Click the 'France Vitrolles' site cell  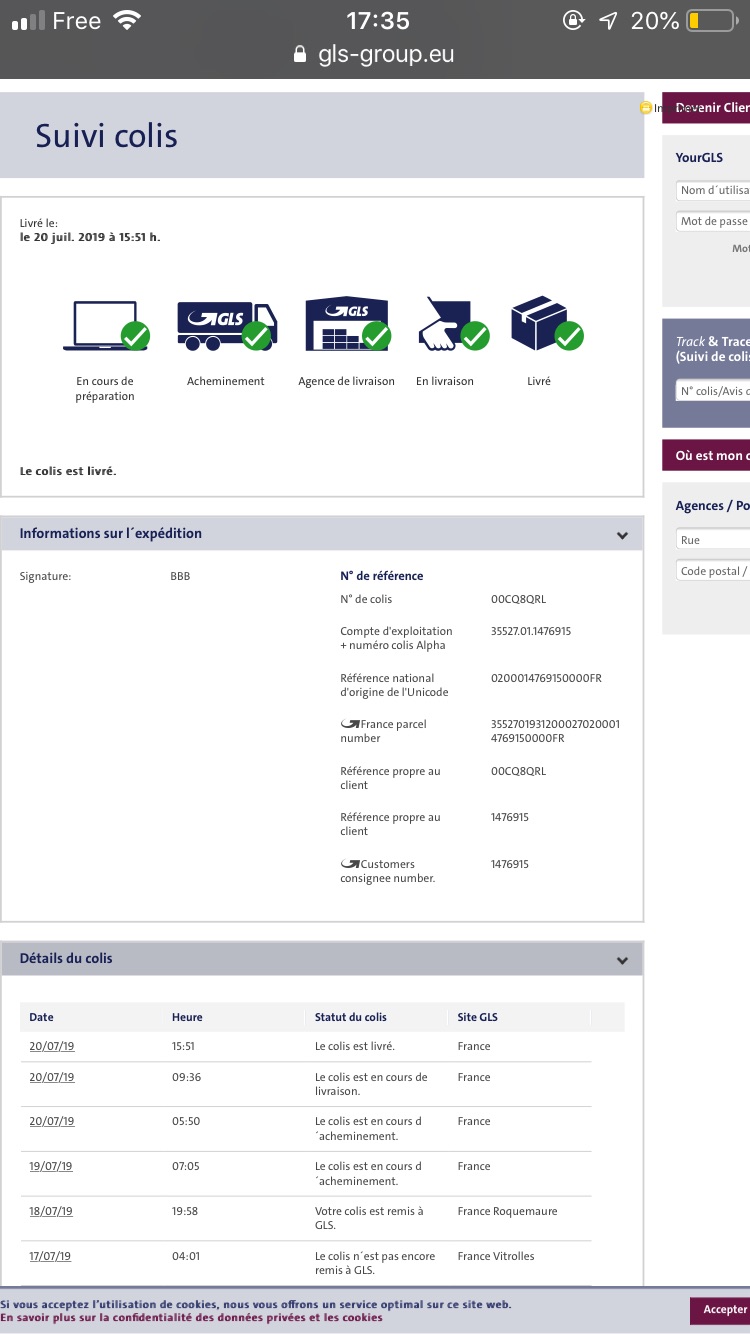pos(496,1256)
